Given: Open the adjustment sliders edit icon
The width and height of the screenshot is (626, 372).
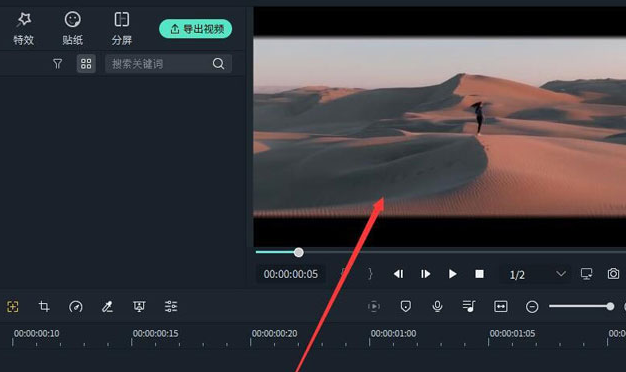Looking at the screenshot, I should (x=171, y=307).
